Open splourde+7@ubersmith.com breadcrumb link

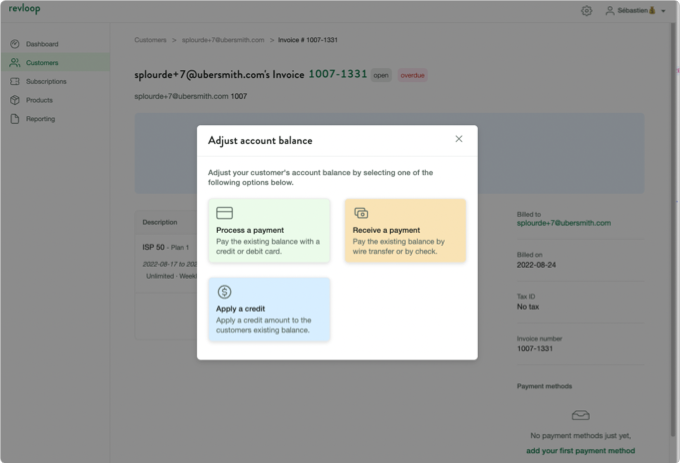pyautogui.click(x=223, y=40)
